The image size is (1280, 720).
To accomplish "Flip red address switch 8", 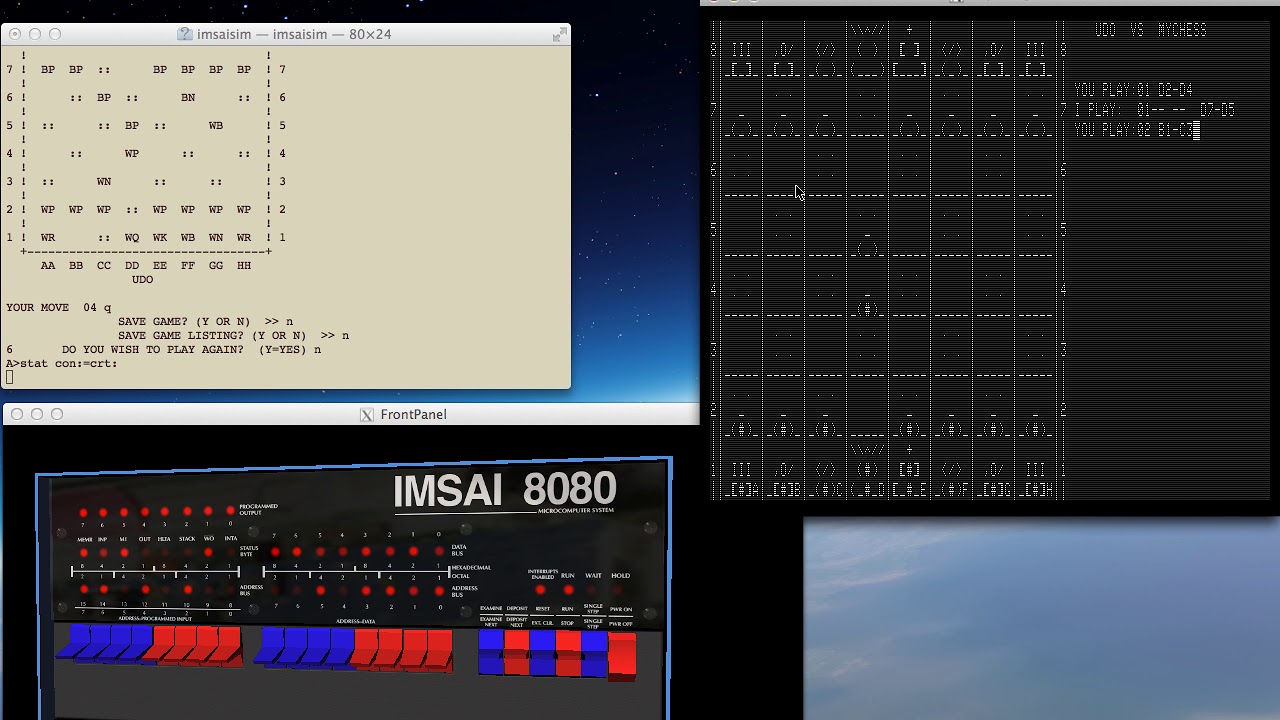I will click(x=225, y=647).
